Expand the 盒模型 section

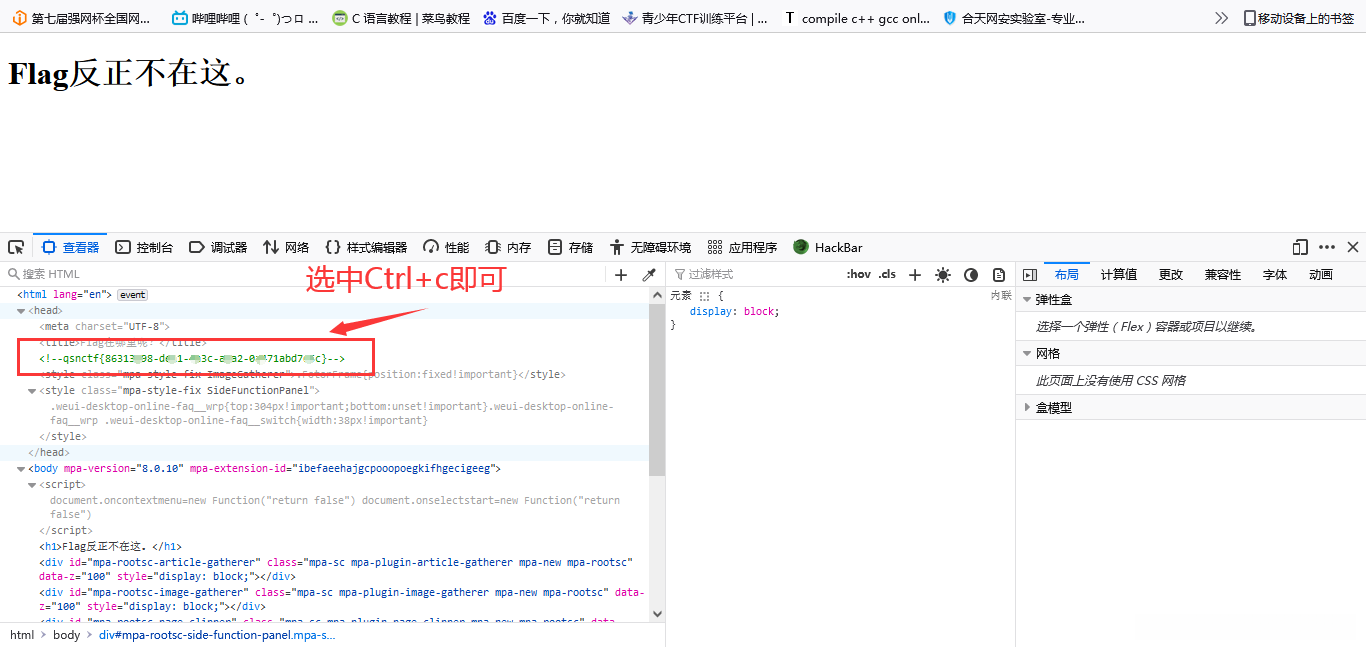pos(1027,407)
